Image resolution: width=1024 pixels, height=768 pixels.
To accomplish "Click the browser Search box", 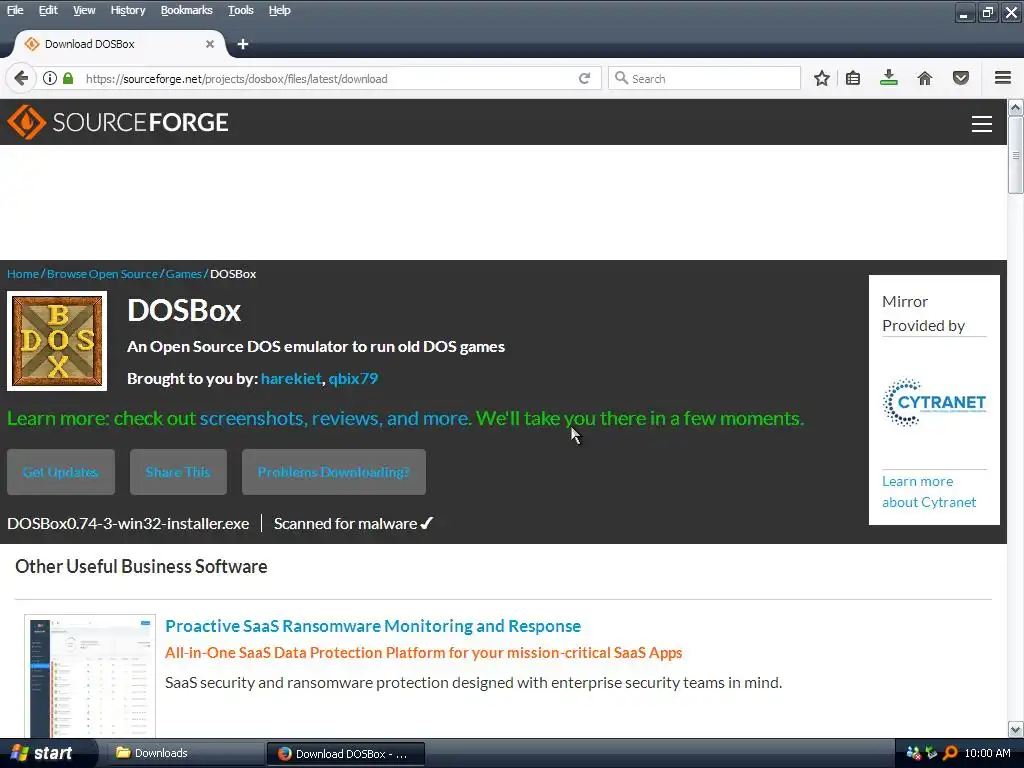I will click(x=704, y=78).
